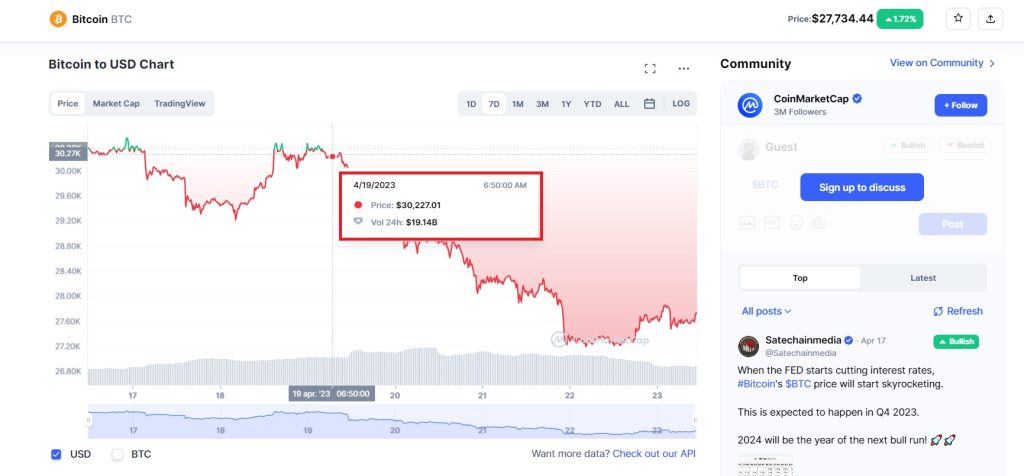This screenshot has height=476, width=1024.
Task: Uncheck the USD currency checkbox
Action: pos(56,454)
